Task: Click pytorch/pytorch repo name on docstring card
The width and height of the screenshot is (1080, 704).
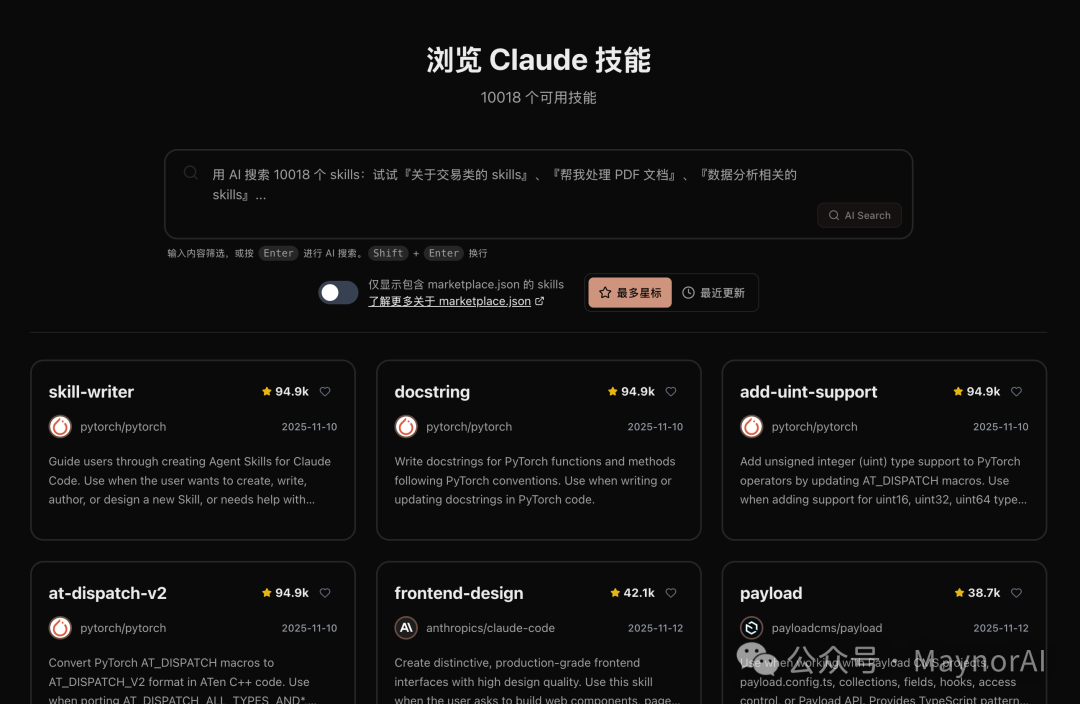Action: [x=469, y=426]
